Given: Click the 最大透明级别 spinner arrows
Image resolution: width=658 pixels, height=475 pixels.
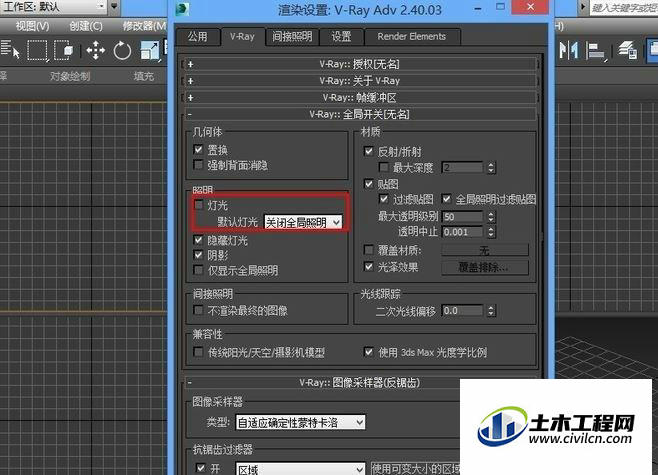Looking at the screenshot, I should [491, 217].
